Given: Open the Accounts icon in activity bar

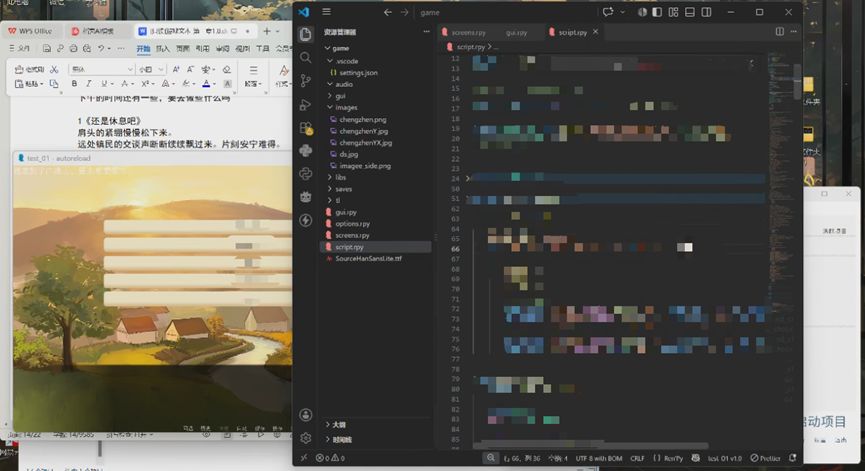Looking at the screenshot, I should [306, 415].
